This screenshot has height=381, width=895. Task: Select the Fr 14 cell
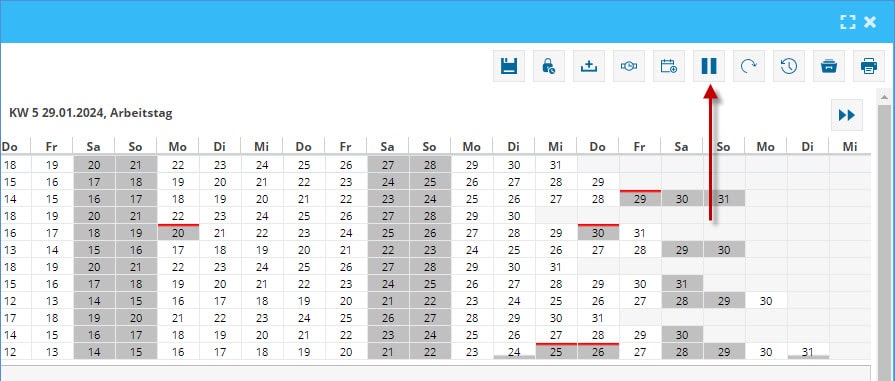(52, 250)
